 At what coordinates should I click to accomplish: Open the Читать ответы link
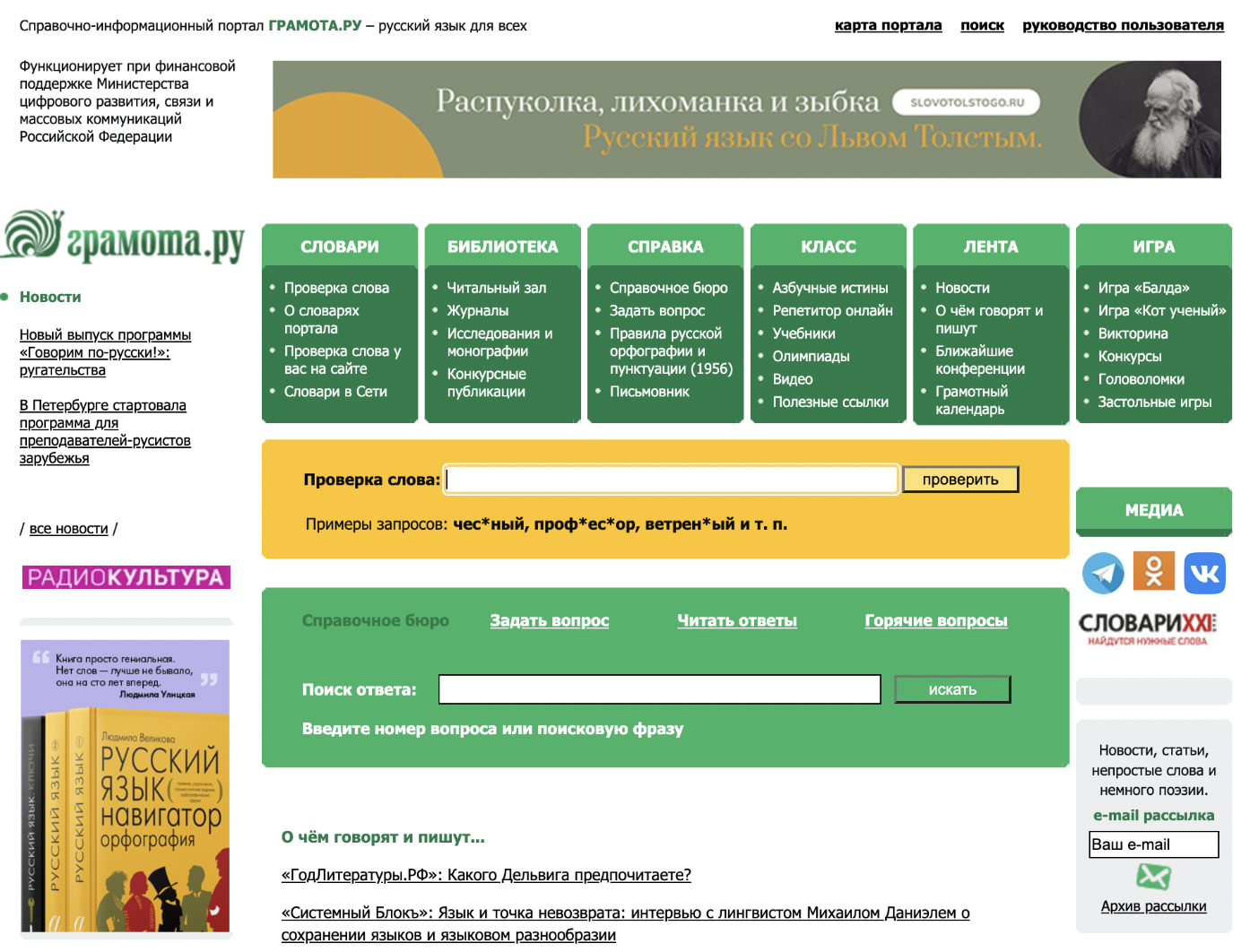737,620
